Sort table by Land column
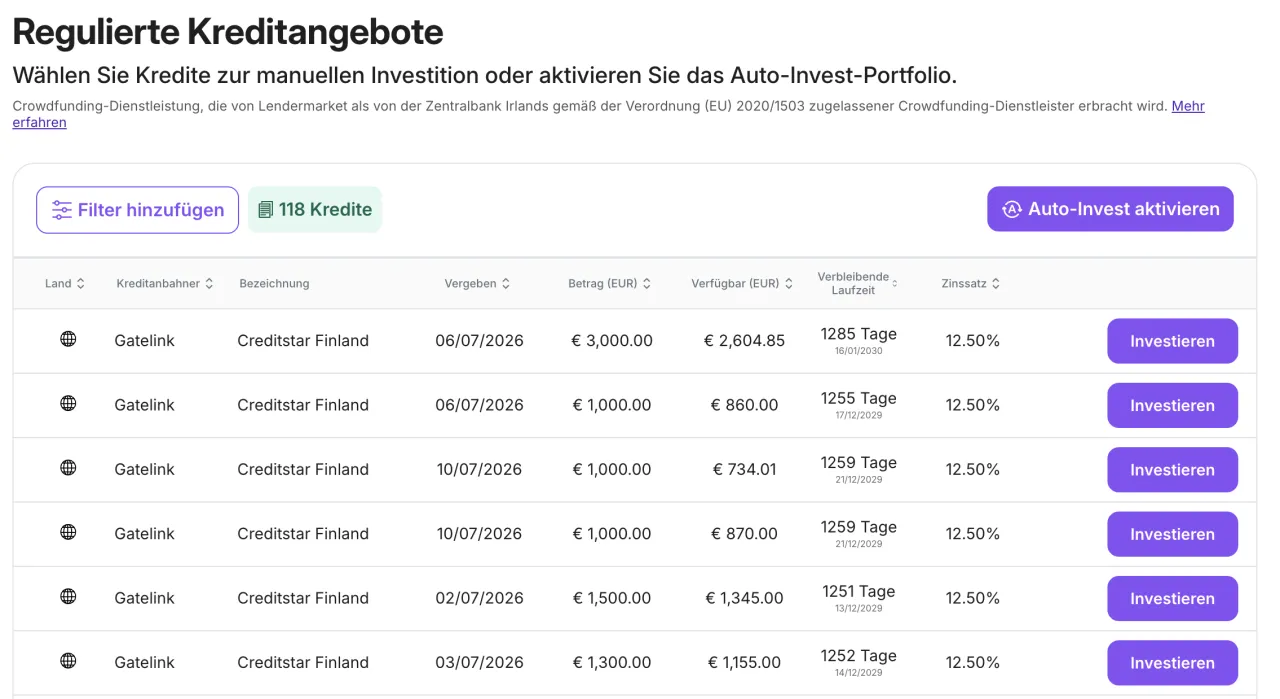This screenshot has height=699, width=1280. click(65, 283)
